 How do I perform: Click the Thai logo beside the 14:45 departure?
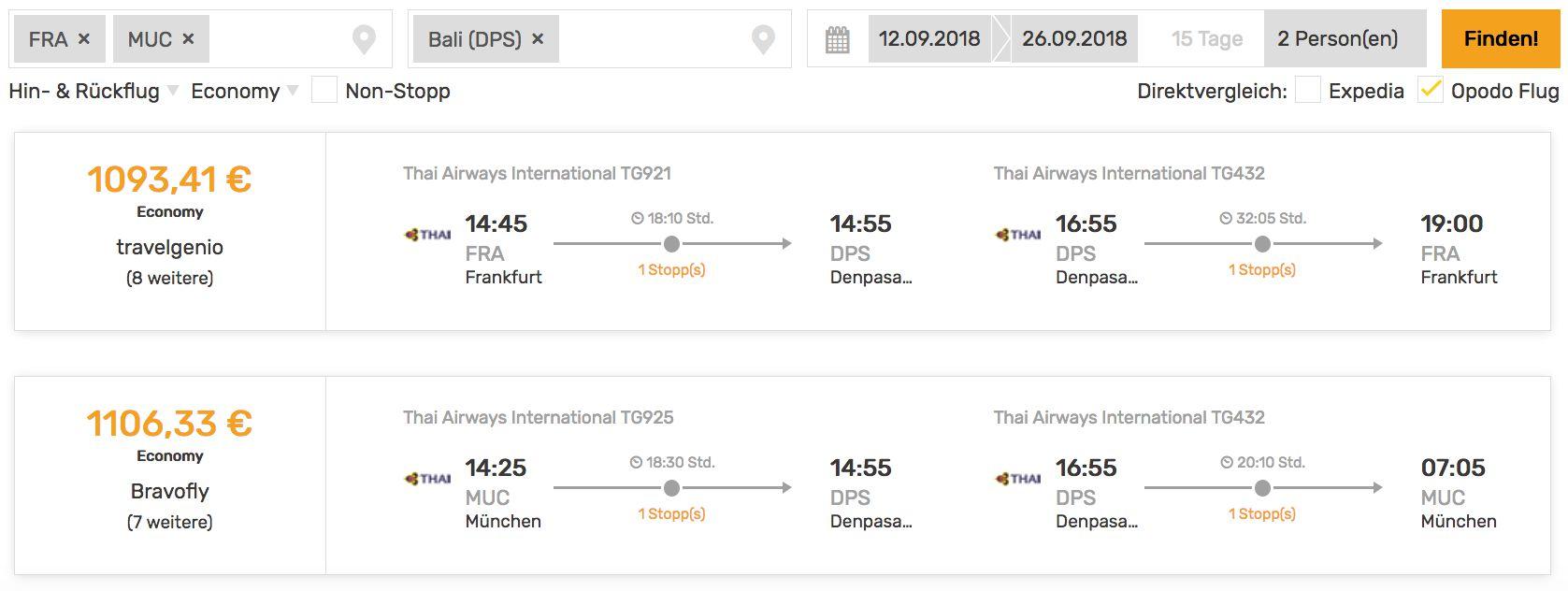click(x=428, y=235)
